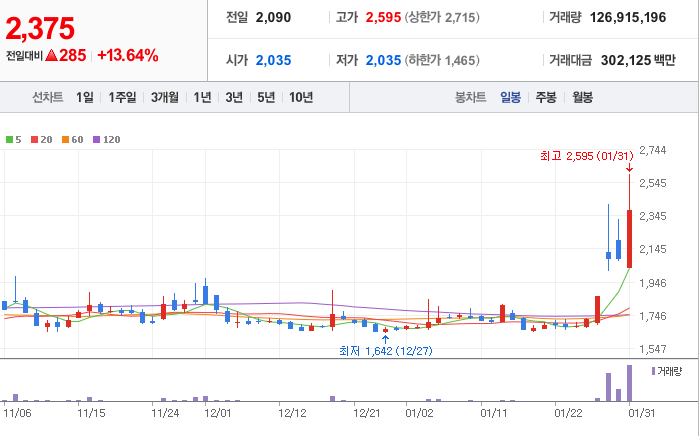This screenshot has height=436, width=700.
Task: Switch chart to 1년 period
Action: (202, 97)
